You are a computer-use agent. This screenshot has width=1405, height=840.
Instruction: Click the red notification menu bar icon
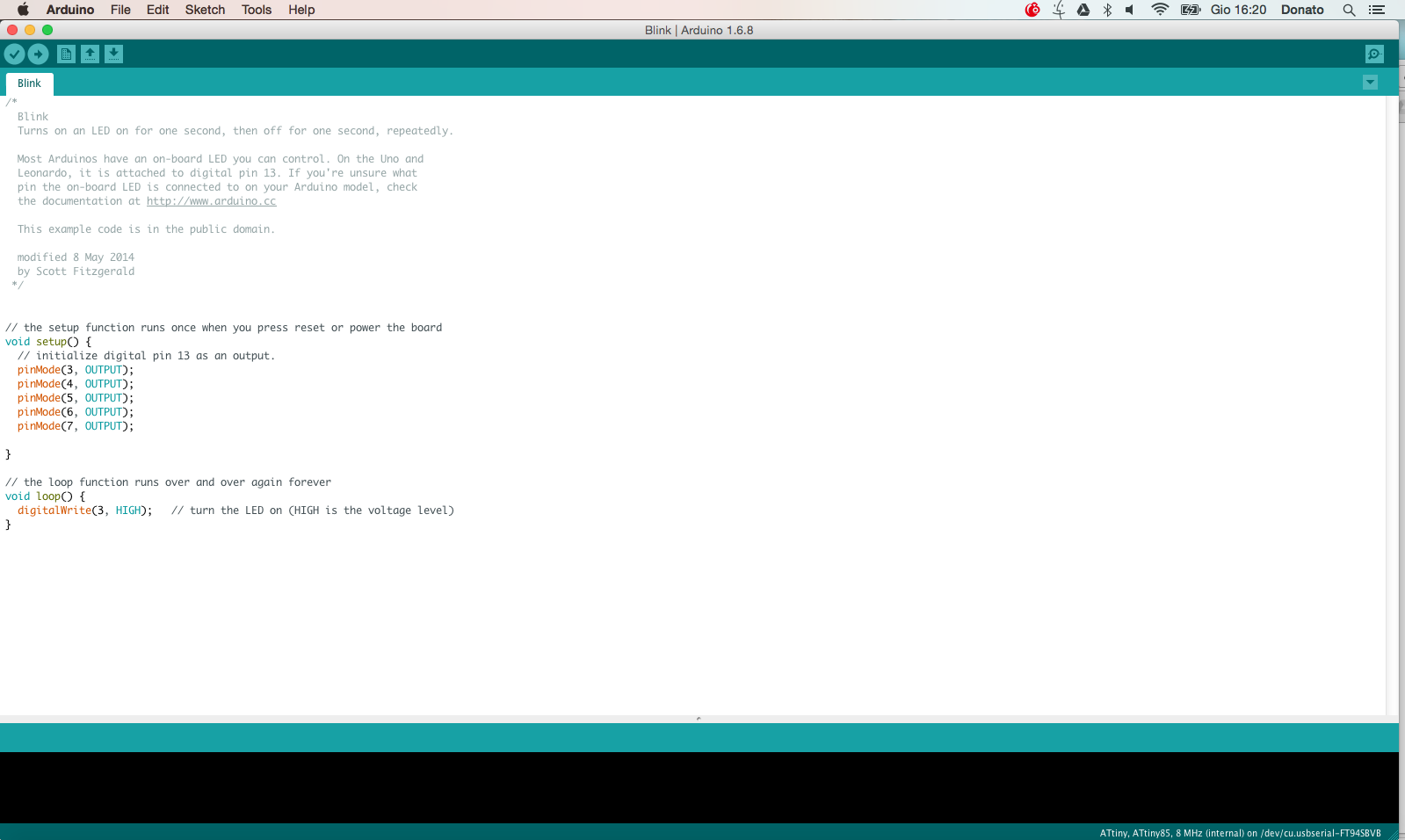[1032, 10]
